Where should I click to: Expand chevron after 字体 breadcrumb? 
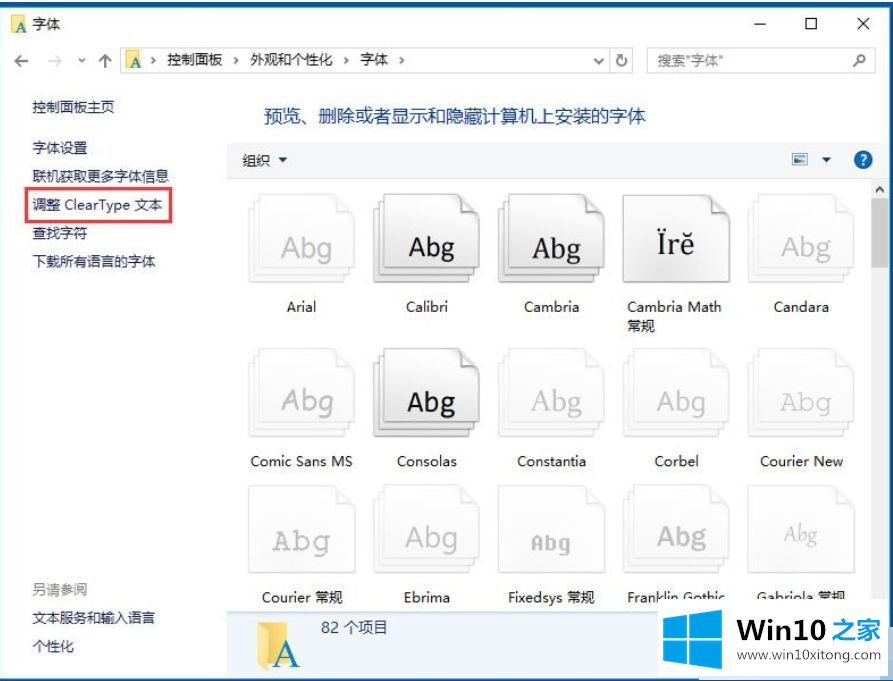402,60
